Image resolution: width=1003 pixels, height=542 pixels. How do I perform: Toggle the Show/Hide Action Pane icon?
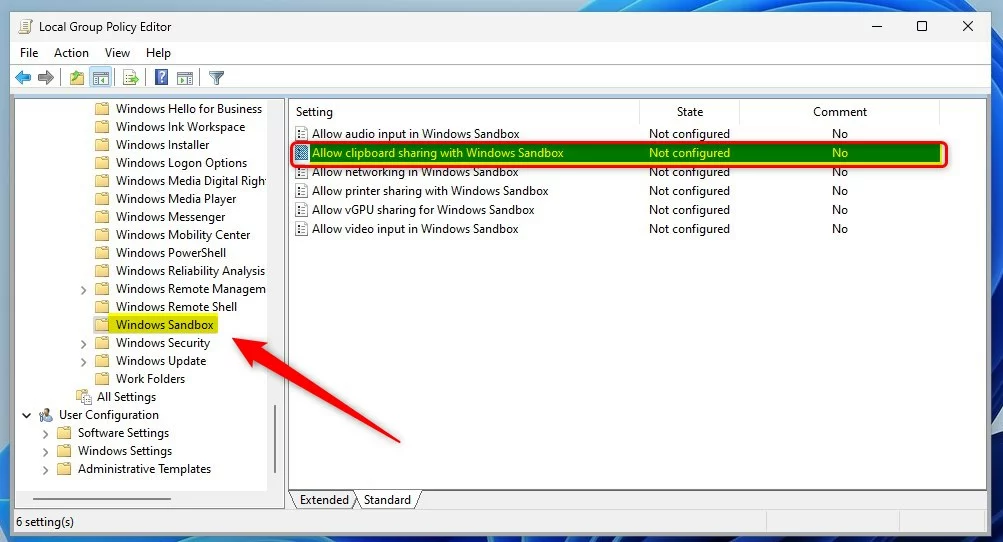click(185, 78)
